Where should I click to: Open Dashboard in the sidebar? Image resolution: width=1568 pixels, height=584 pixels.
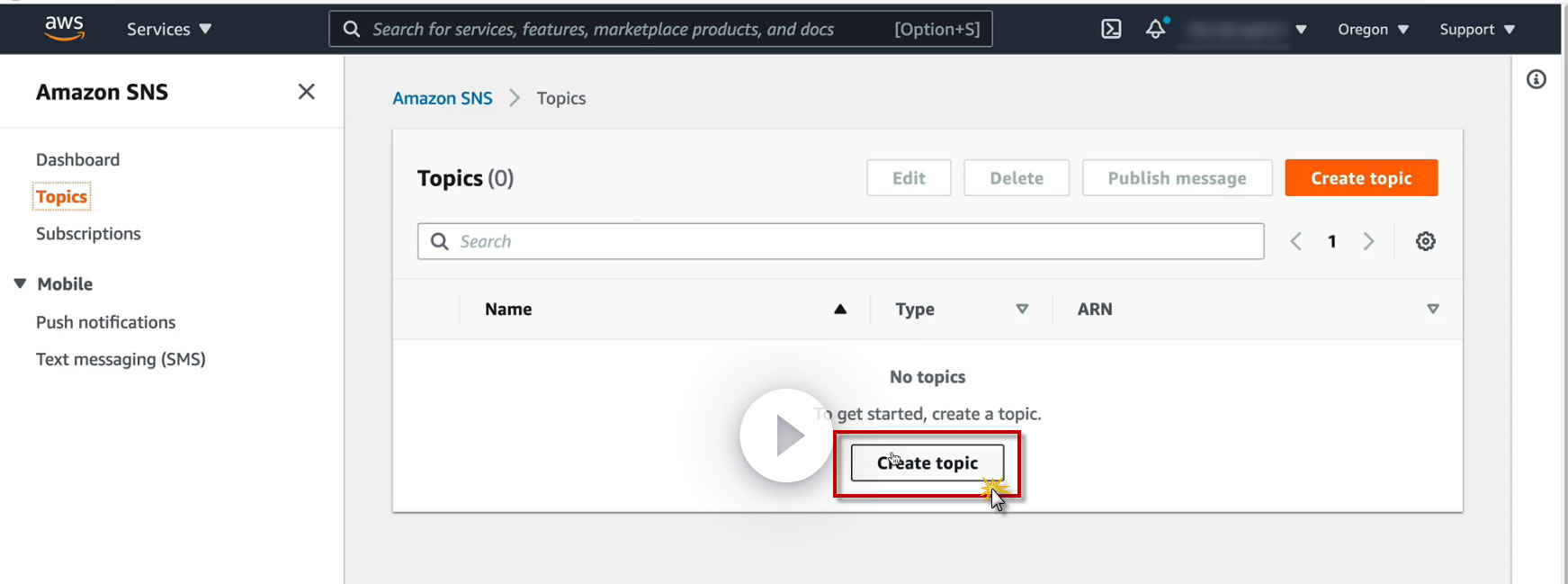[77, 159]
